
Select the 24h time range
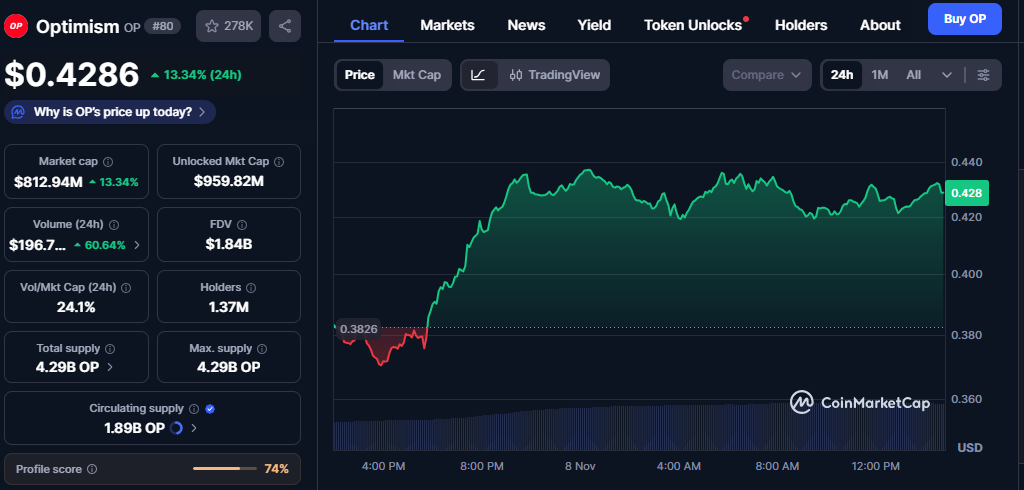click(x=842, y=75)
